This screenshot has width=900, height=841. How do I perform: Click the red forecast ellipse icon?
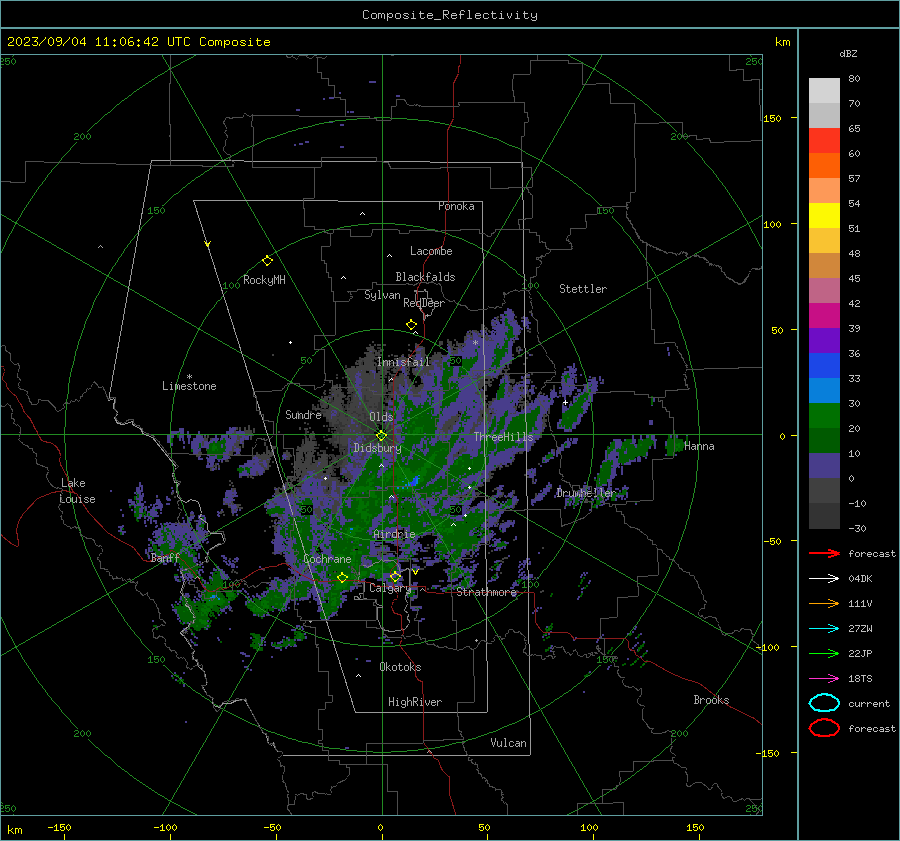824,728
